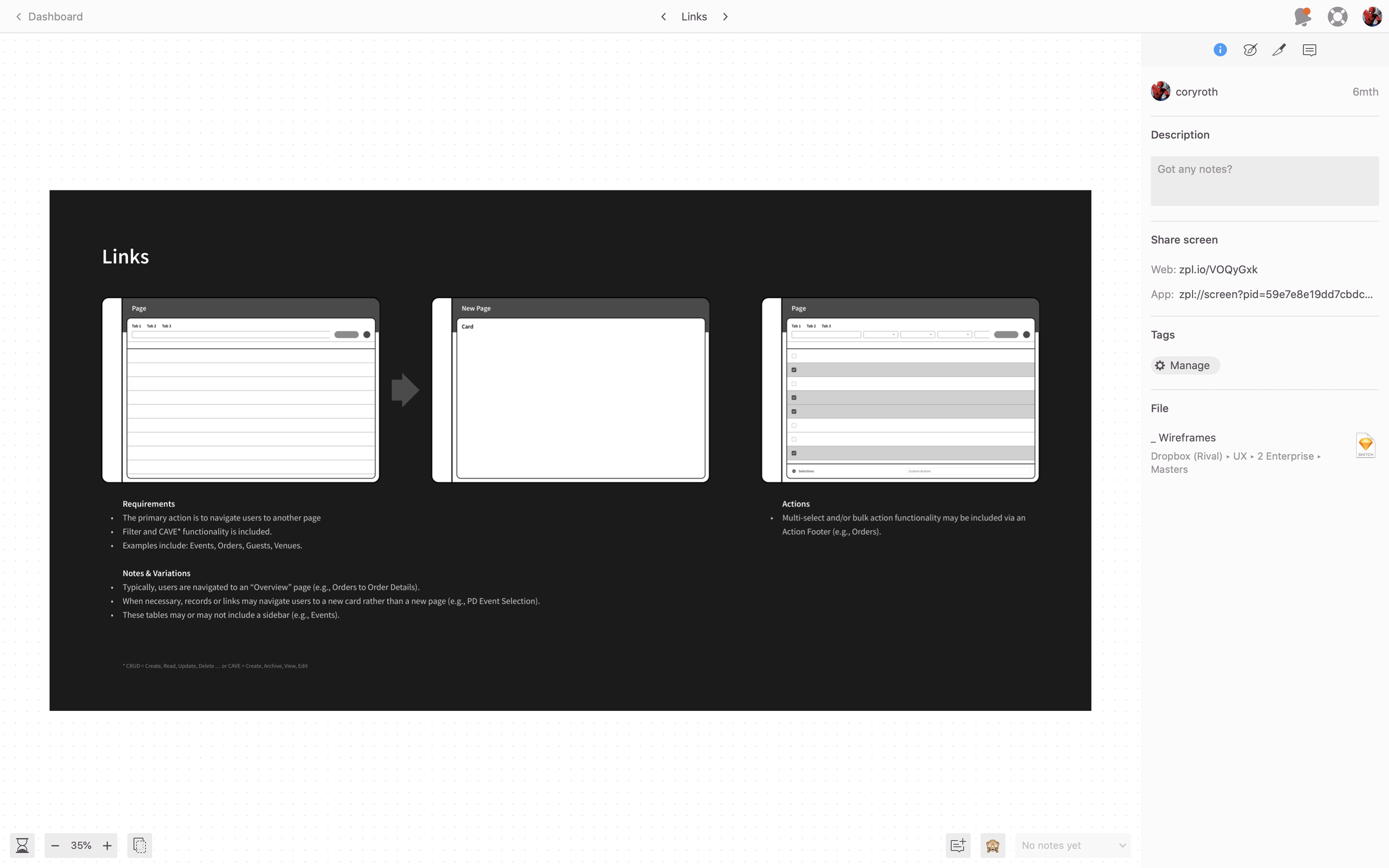Screen dimensions: 1389x868
Task: Open the notifications bell icon
Action: point(1303,17)
